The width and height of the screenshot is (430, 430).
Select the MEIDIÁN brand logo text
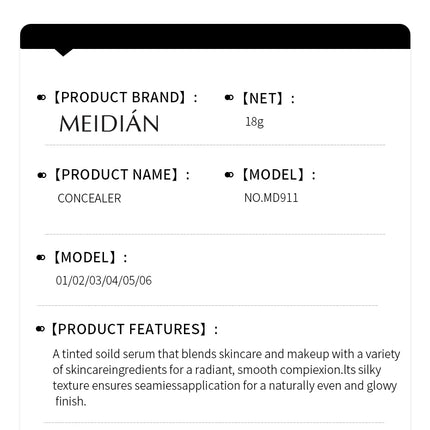tap(109, 122)
